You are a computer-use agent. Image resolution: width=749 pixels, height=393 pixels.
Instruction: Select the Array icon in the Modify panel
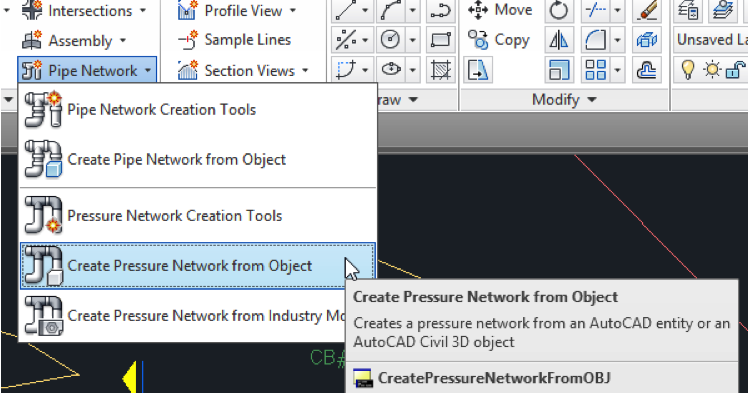[x=595, y=70]
